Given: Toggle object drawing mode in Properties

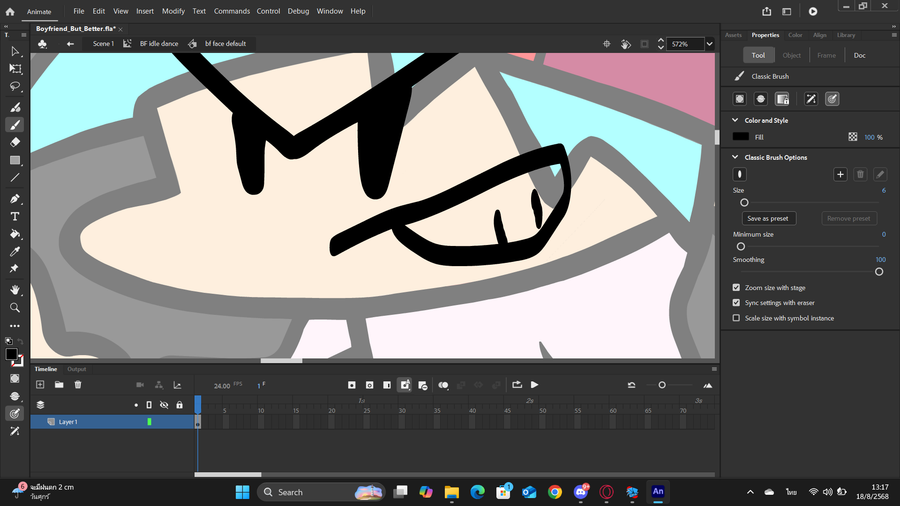Looking at the screenshot, I should pyautogui.click(x=740, y=99).
